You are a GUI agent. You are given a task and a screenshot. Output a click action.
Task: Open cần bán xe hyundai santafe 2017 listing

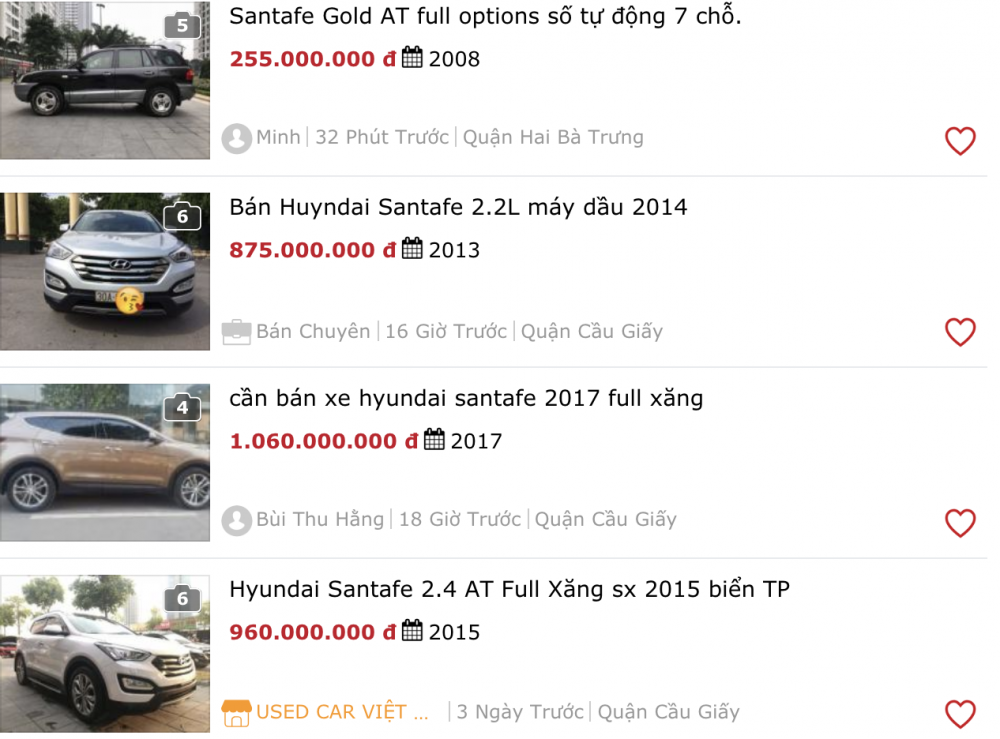coord(466,398)
